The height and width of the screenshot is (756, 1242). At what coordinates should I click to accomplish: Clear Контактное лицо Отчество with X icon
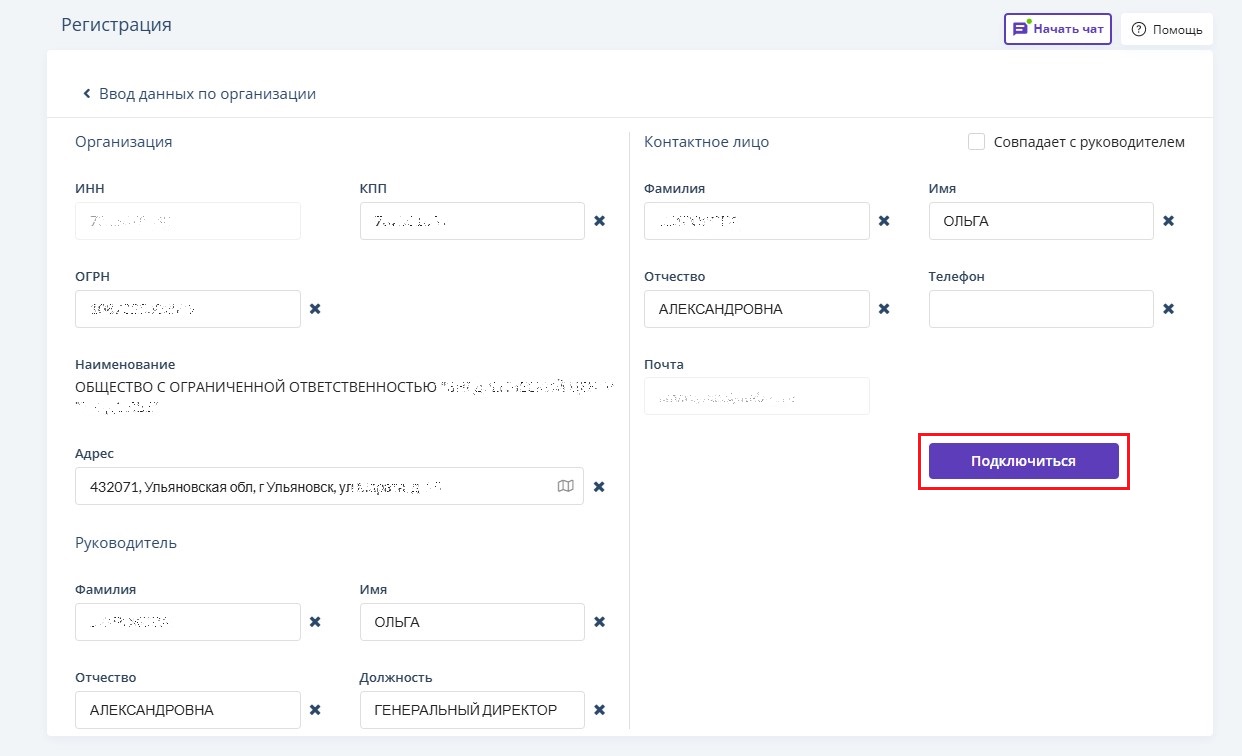884,309
